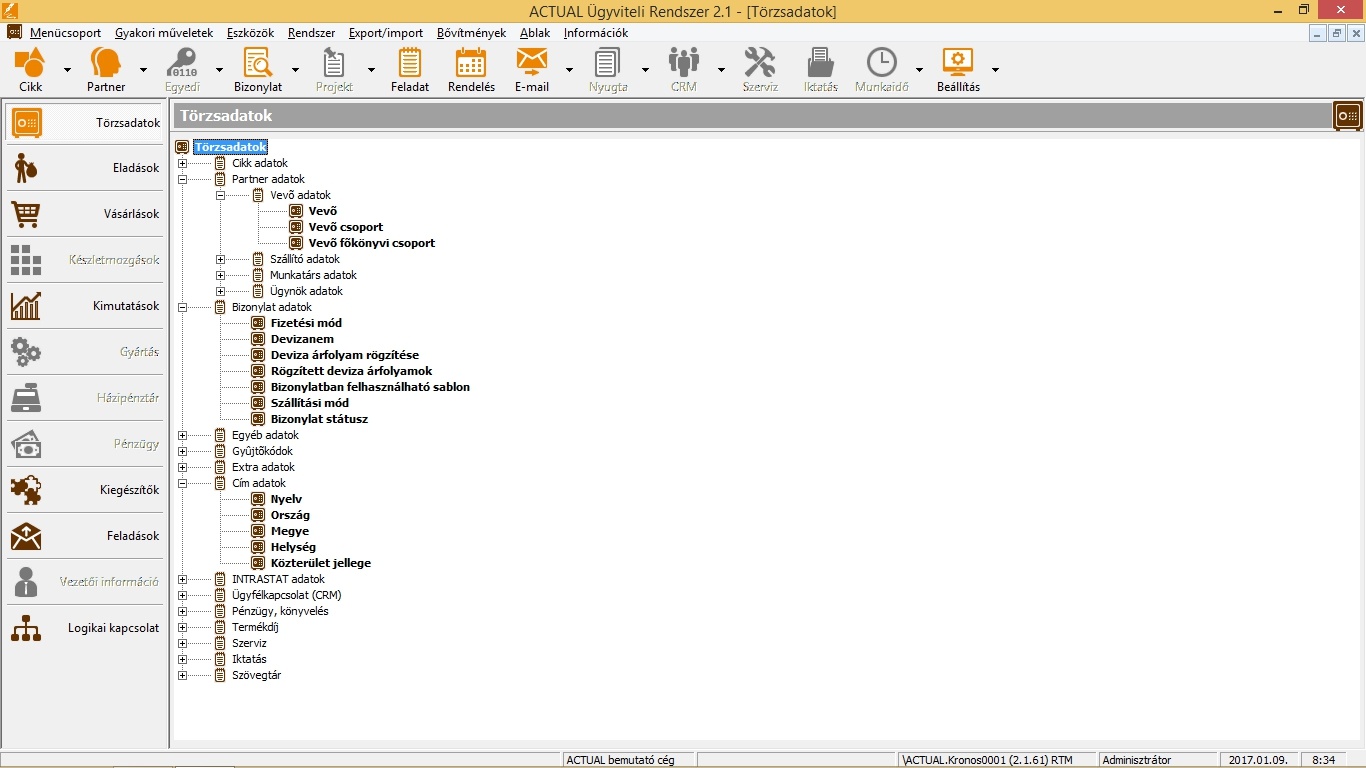
Task: Open the Bizonylat toolbar icon
Action: pyautogui.click(x=257, y=69)
